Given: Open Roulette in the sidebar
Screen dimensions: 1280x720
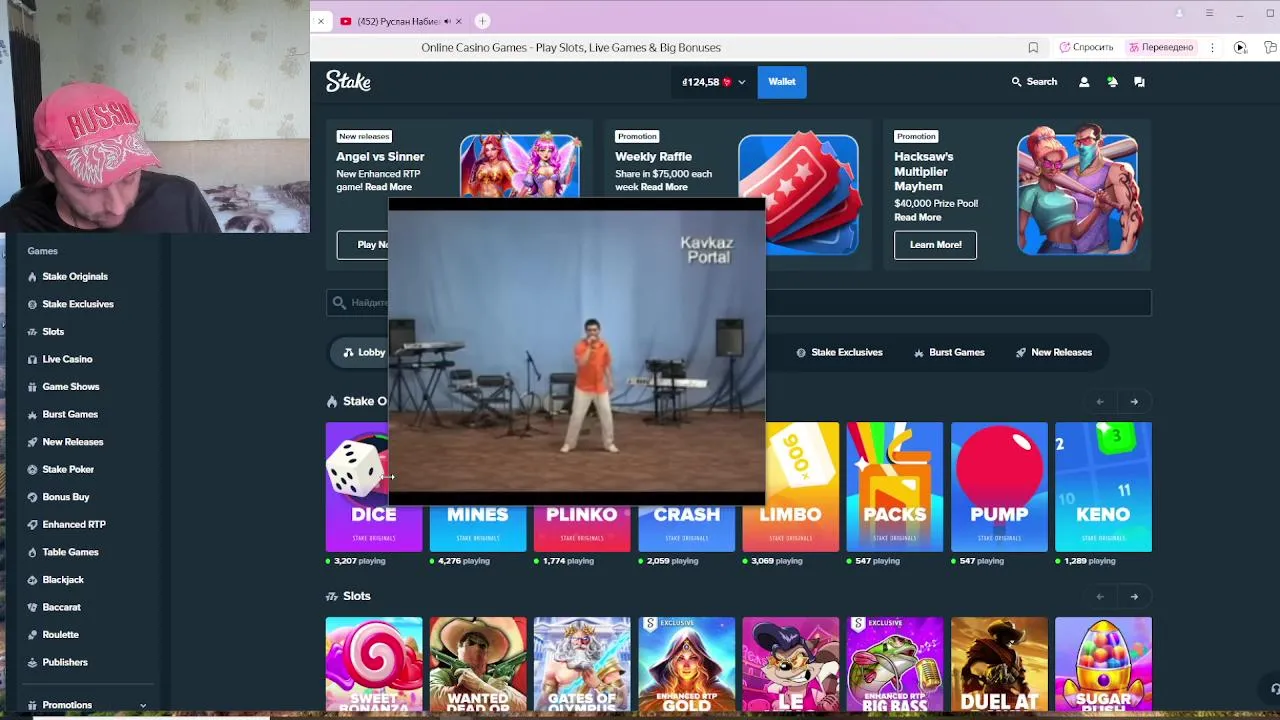Looking at the screenshot, I should click(60, 635).
